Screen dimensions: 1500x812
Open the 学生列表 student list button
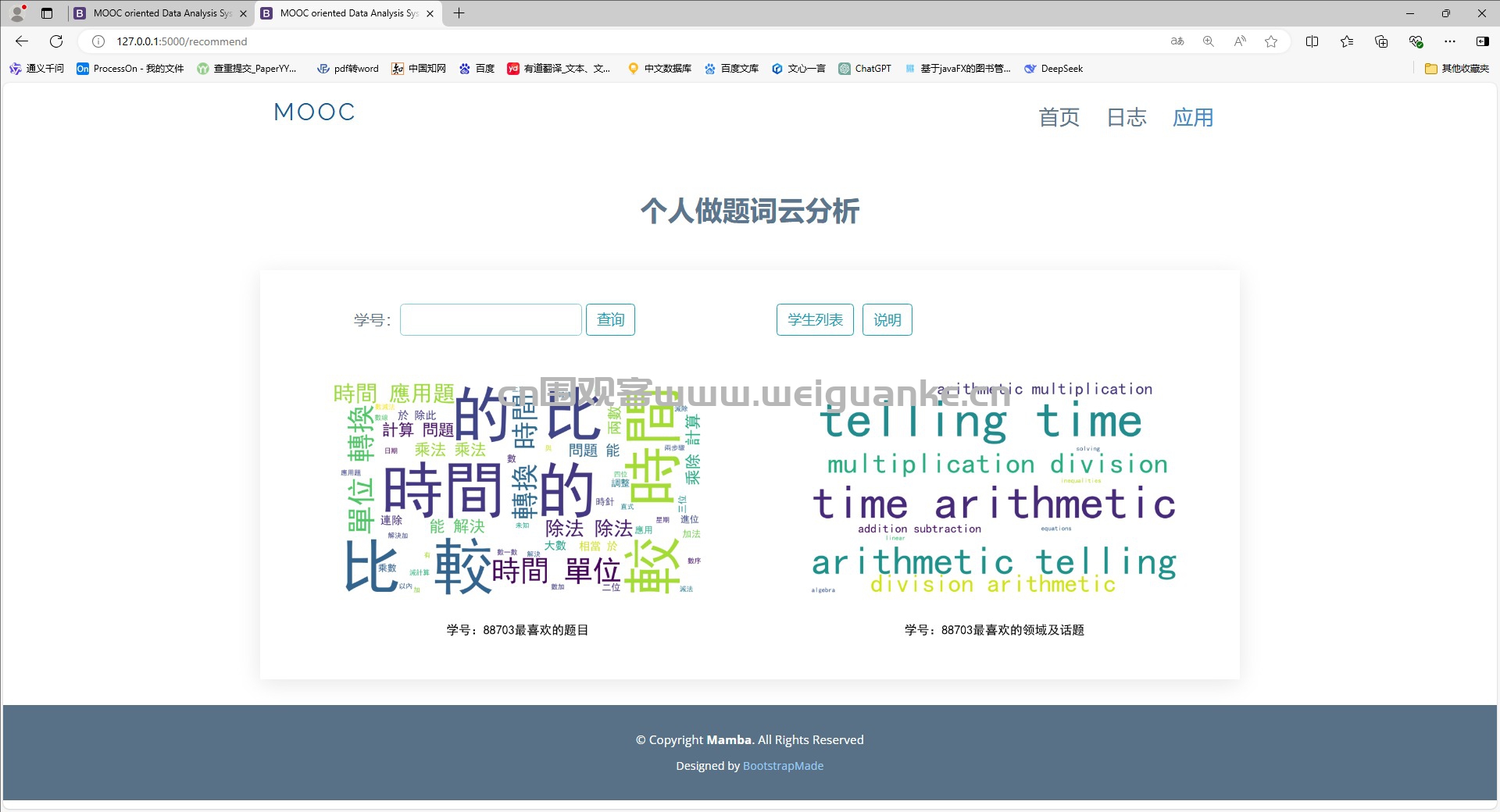point(815,320)
